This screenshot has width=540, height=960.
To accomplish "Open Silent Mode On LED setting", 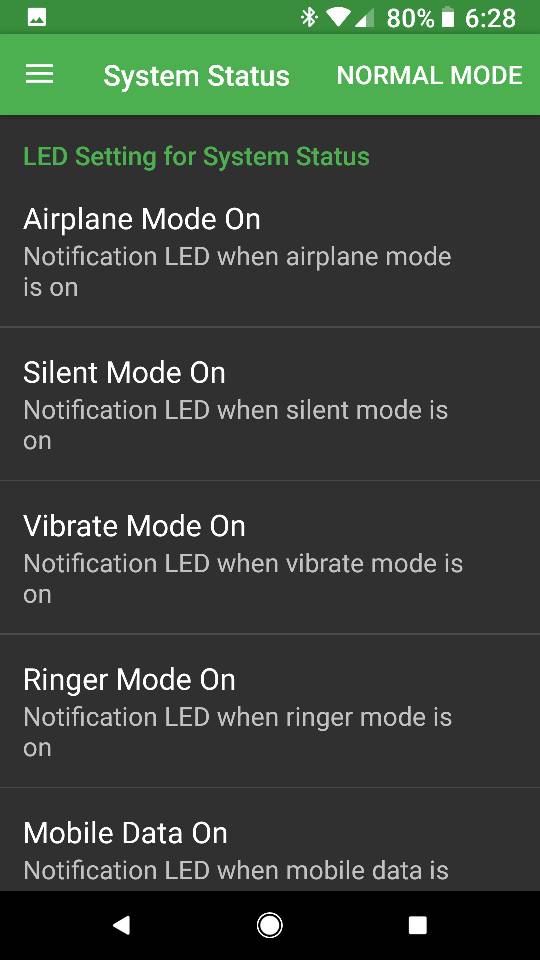I will coord(270,404).
